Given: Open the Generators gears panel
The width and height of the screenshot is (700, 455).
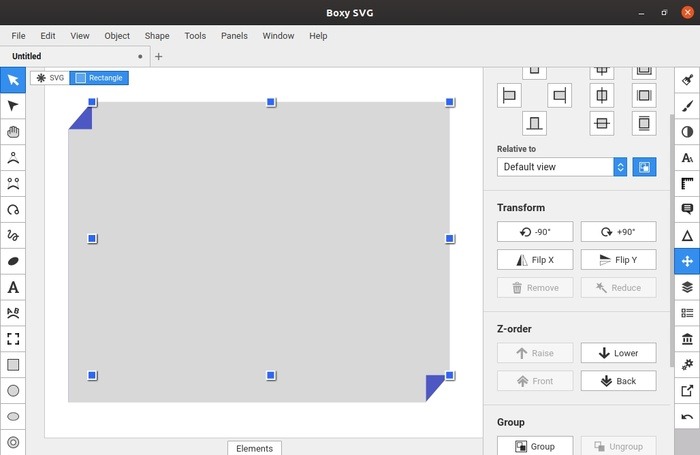Looking at the screenshot, I should [x=687, y=365].
